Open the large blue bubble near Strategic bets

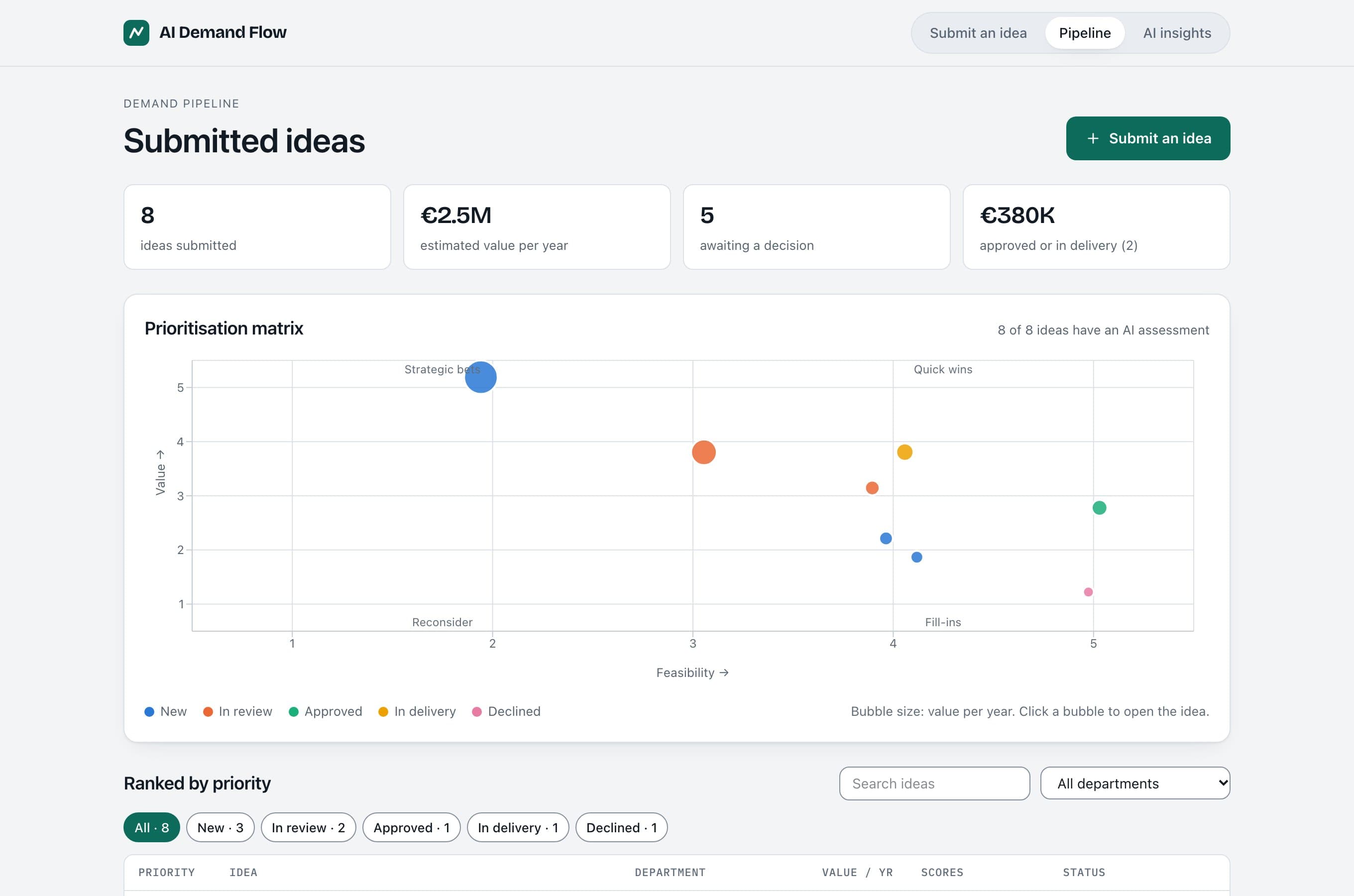coord(480,377)
